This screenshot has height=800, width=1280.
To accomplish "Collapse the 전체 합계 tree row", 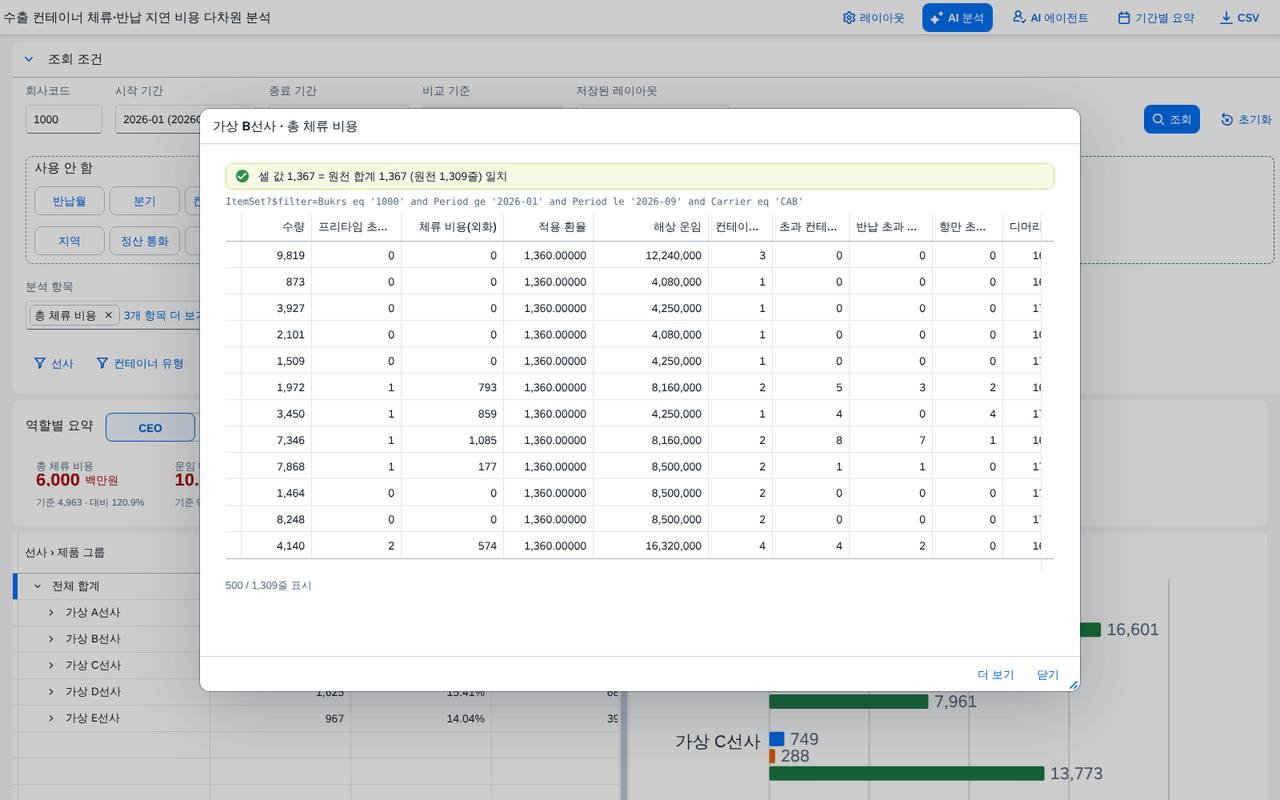I will point(38,586).
